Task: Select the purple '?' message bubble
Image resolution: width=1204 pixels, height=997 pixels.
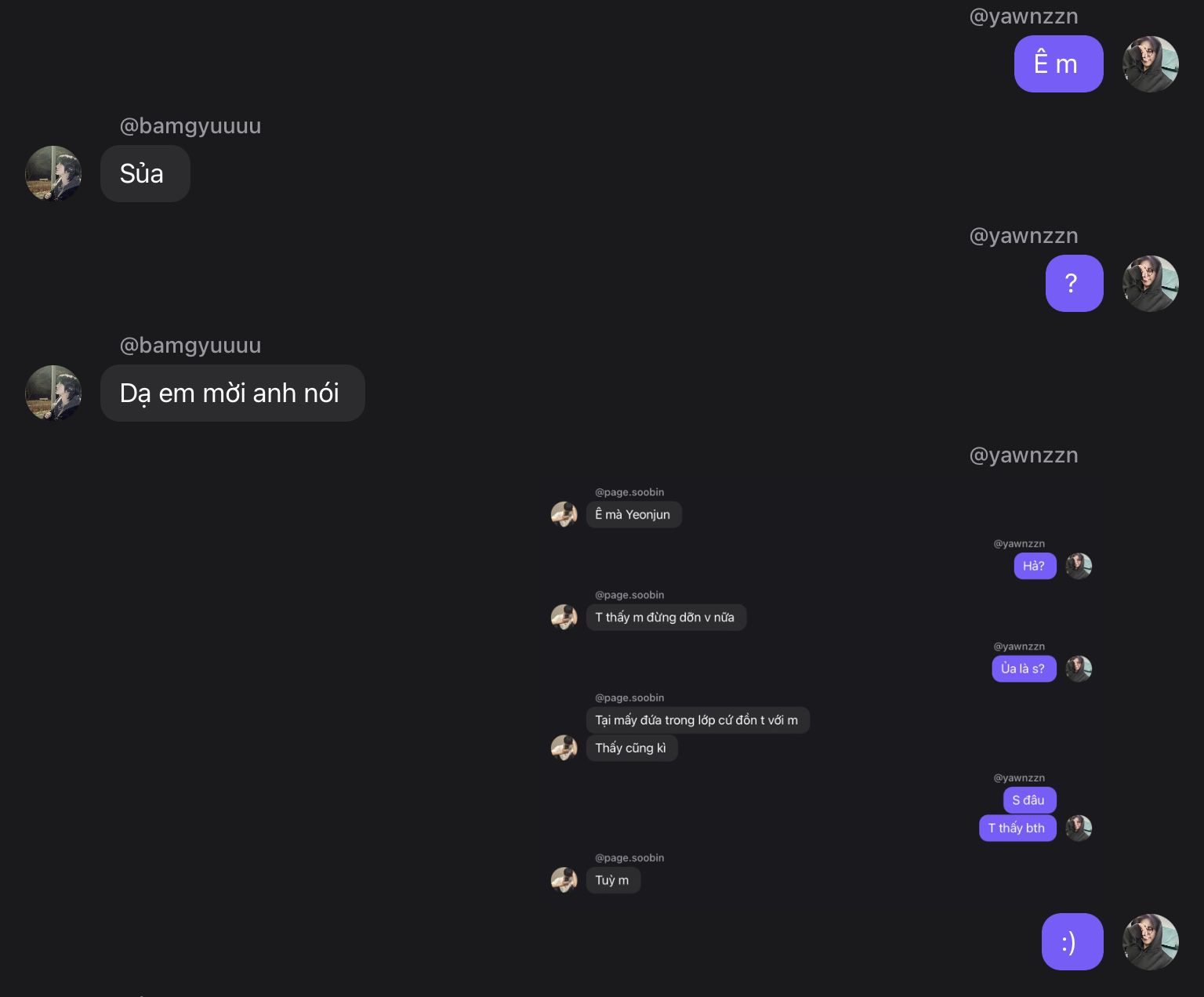Action: tap(1074, 284)
